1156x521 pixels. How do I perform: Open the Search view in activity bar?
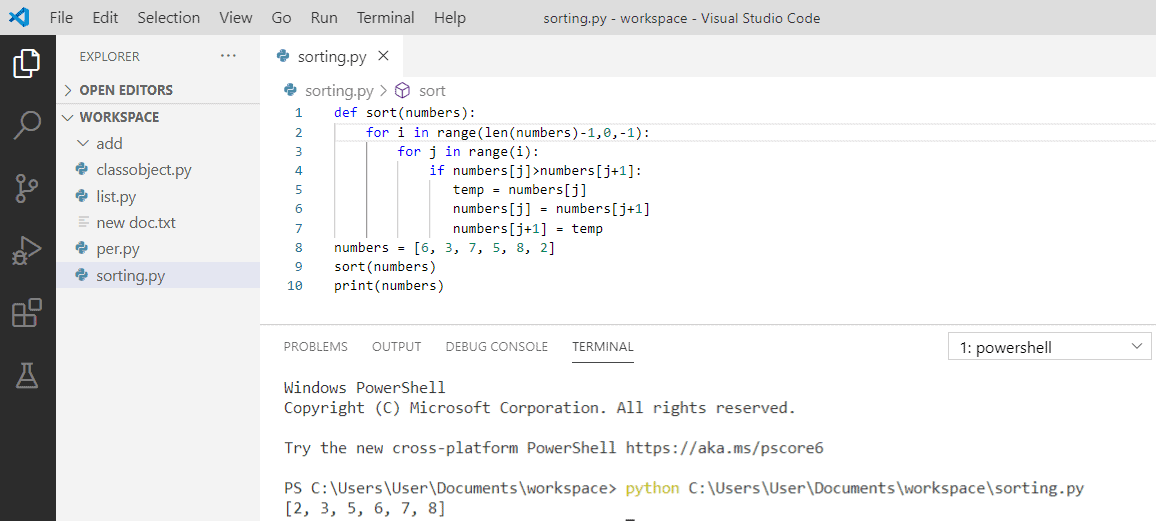[27, 125]
